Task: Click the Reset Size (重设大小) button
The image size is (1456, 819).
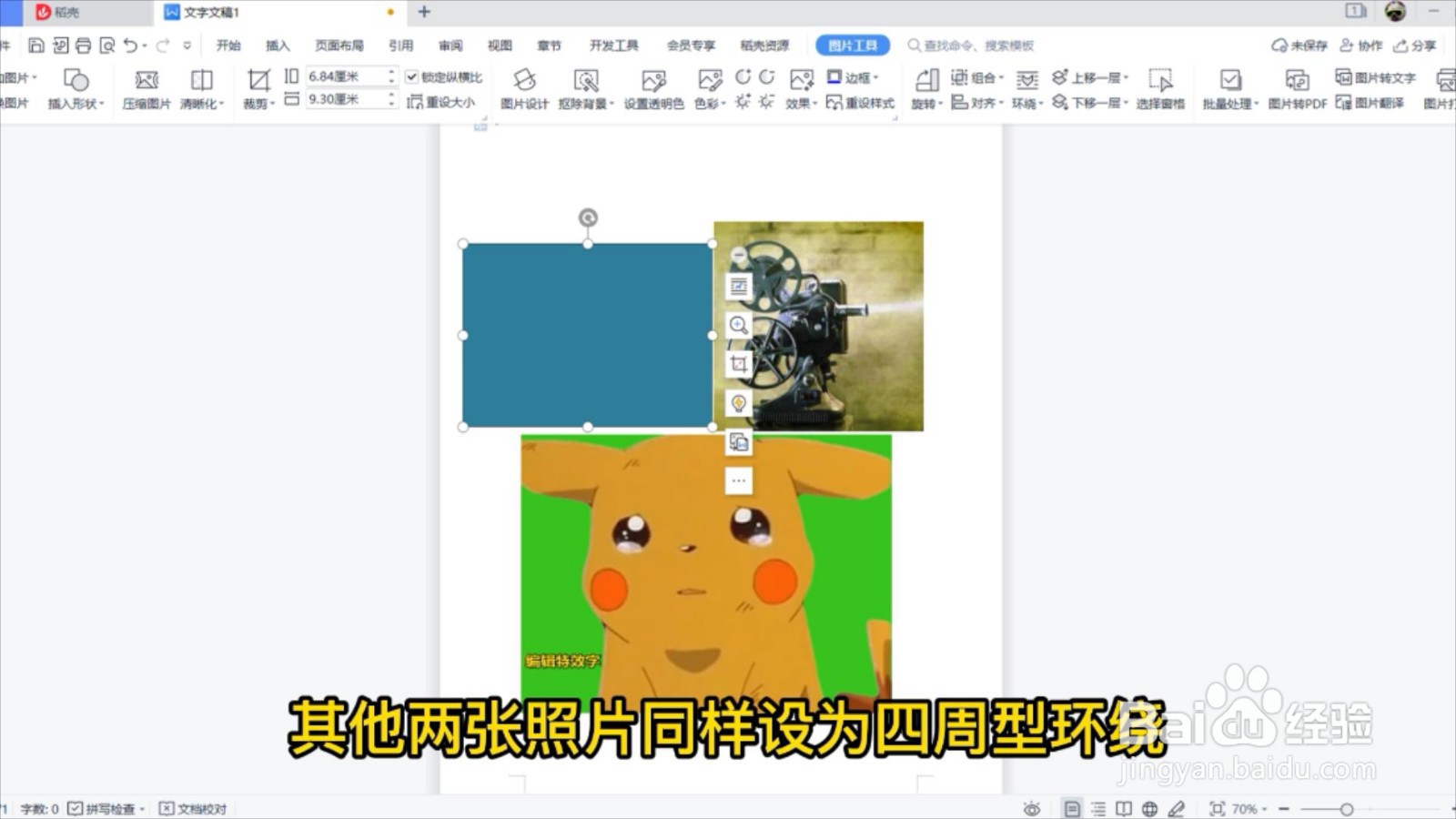Action: 441,102
